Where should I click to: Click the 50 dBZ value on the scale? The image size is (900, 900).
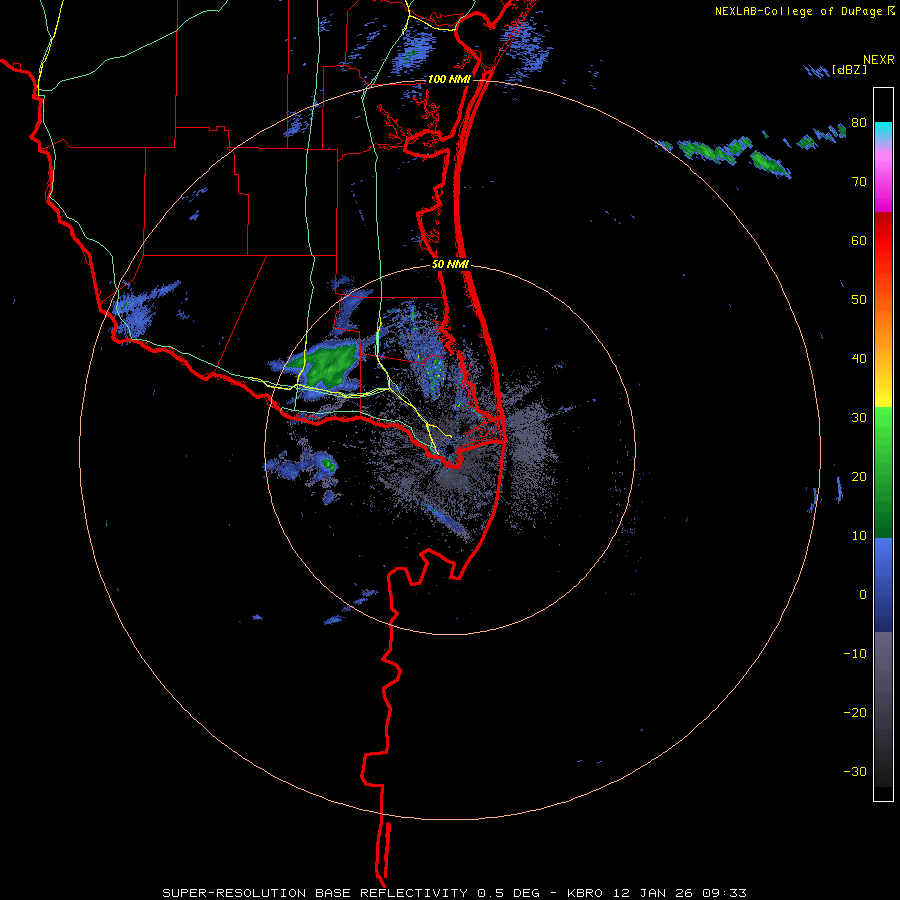pyautogui.click(x=859, y=300)
